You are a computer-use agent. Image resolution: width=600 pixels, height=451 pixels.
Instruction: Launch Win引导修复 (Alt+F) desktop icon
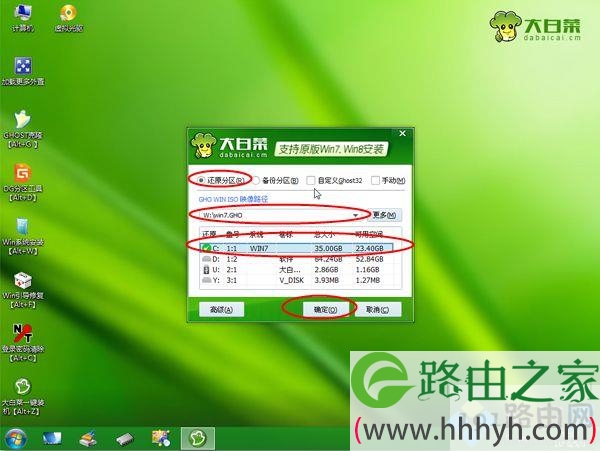(x=23, y=290)
